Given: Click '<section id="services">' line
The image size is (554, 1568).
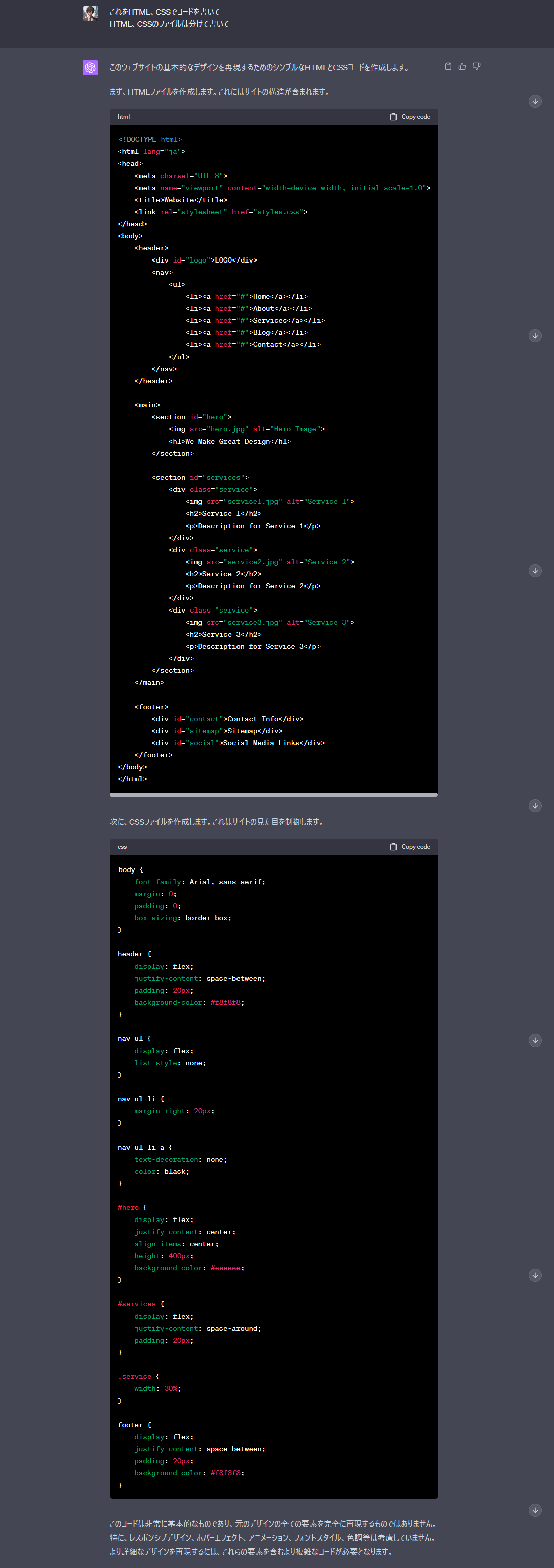Looking at the screenshot, I should pos(200,477).
